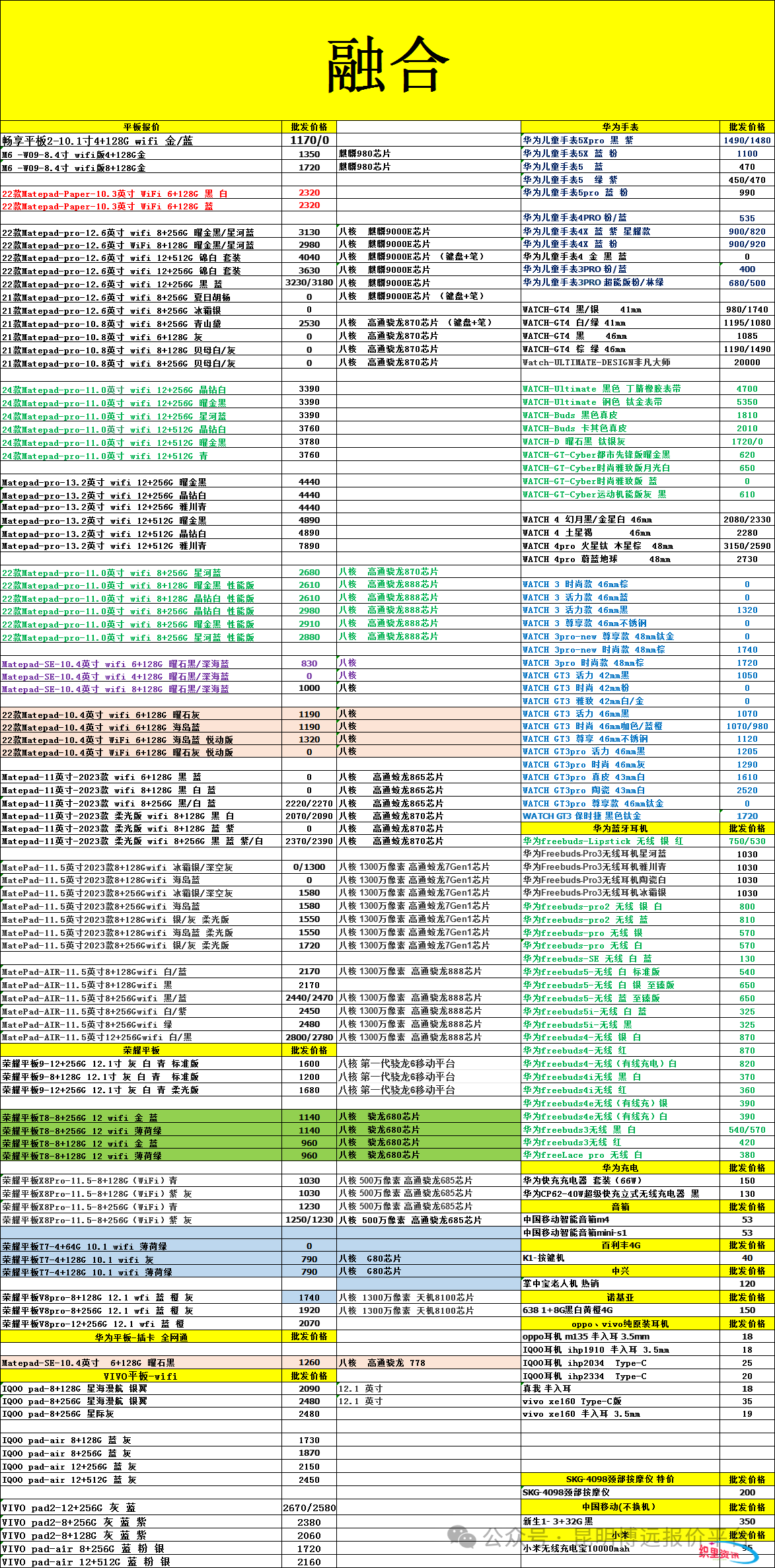Click the 百利丰4G header
Screen dimensions: 775x1568
tap(620, 1245)
